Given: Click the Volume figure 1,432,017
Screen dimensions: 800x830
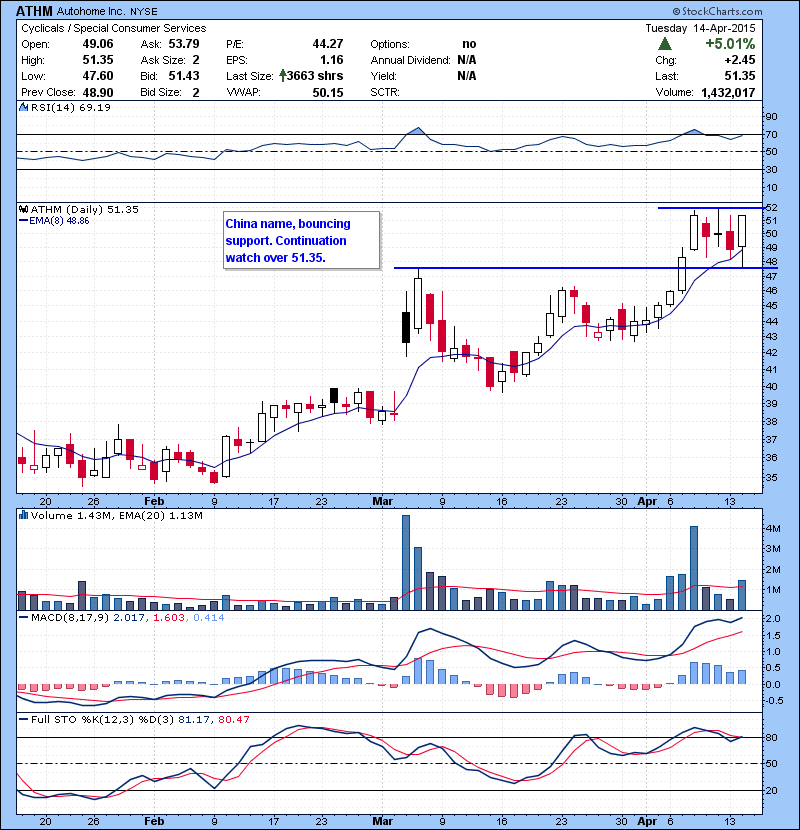Looking at the screenshot, I should pos(729,93).
